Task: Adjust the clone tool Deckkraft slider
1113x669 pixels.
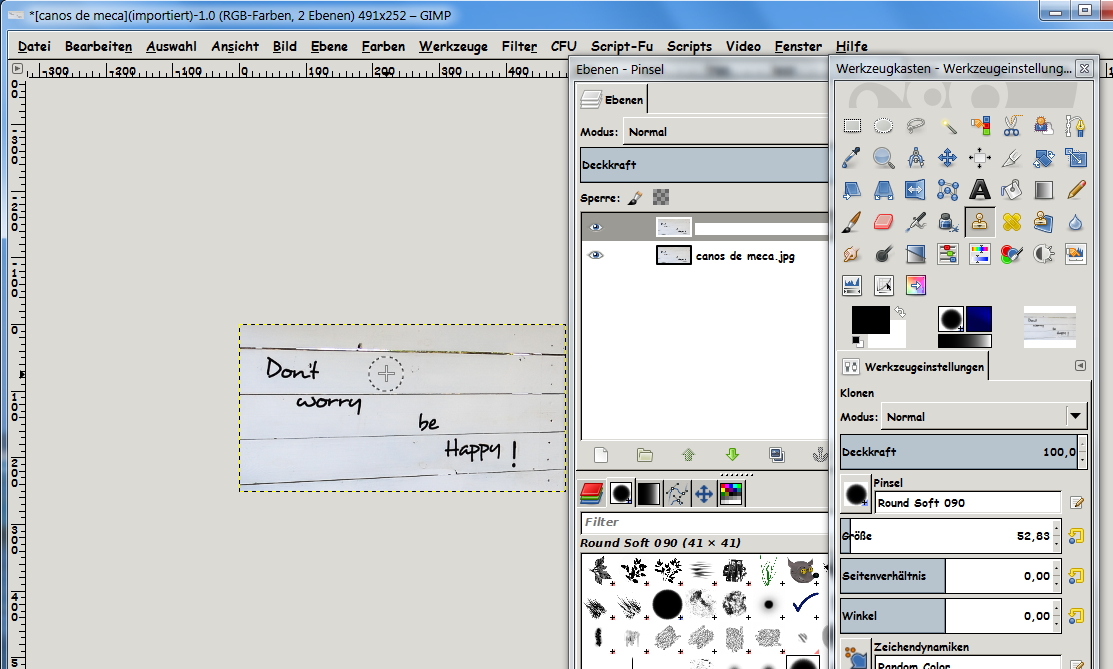Action: point(956,452)
